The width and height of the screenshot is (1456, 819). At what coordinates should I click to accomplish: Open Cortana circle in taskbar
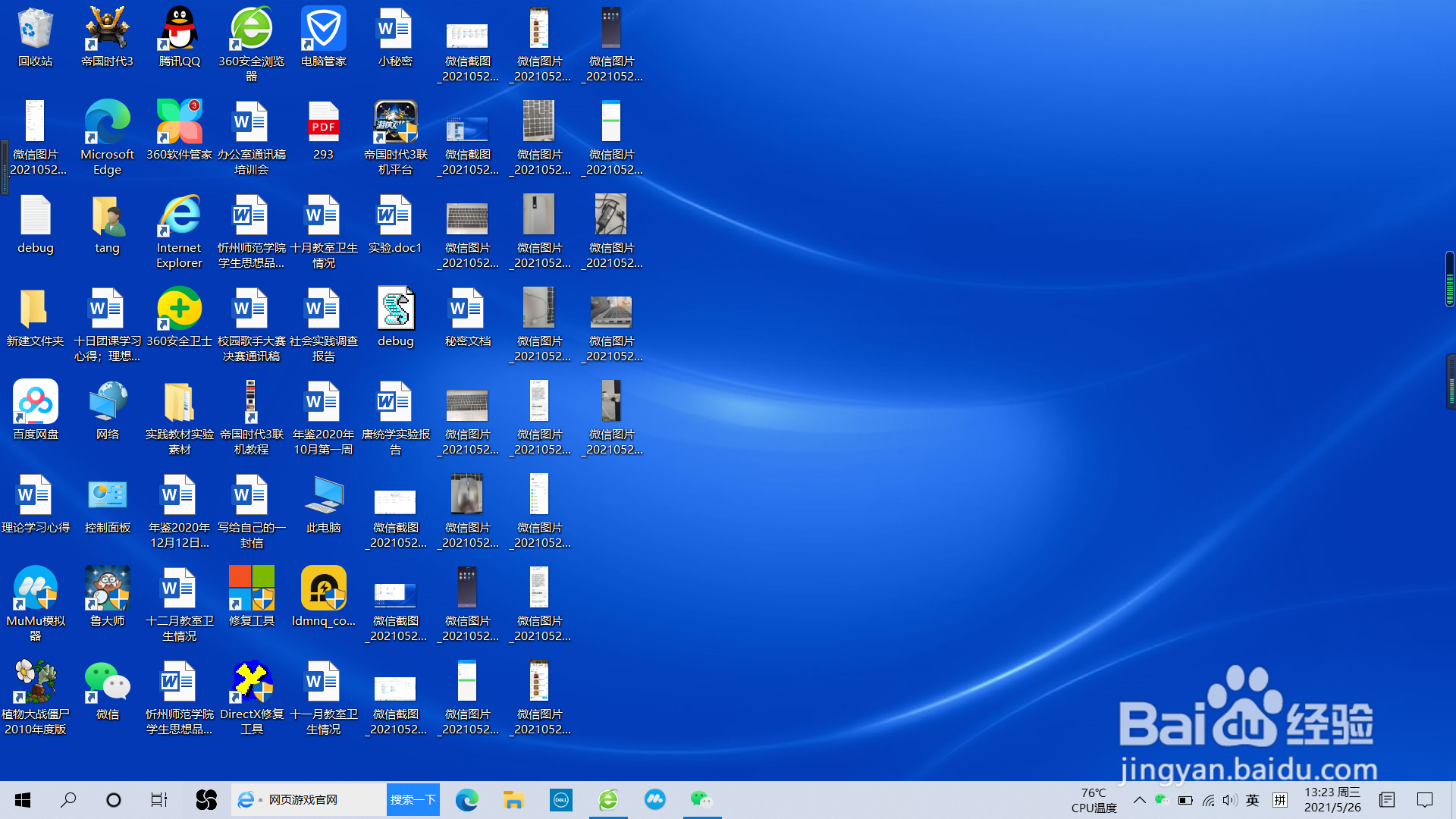114,799
